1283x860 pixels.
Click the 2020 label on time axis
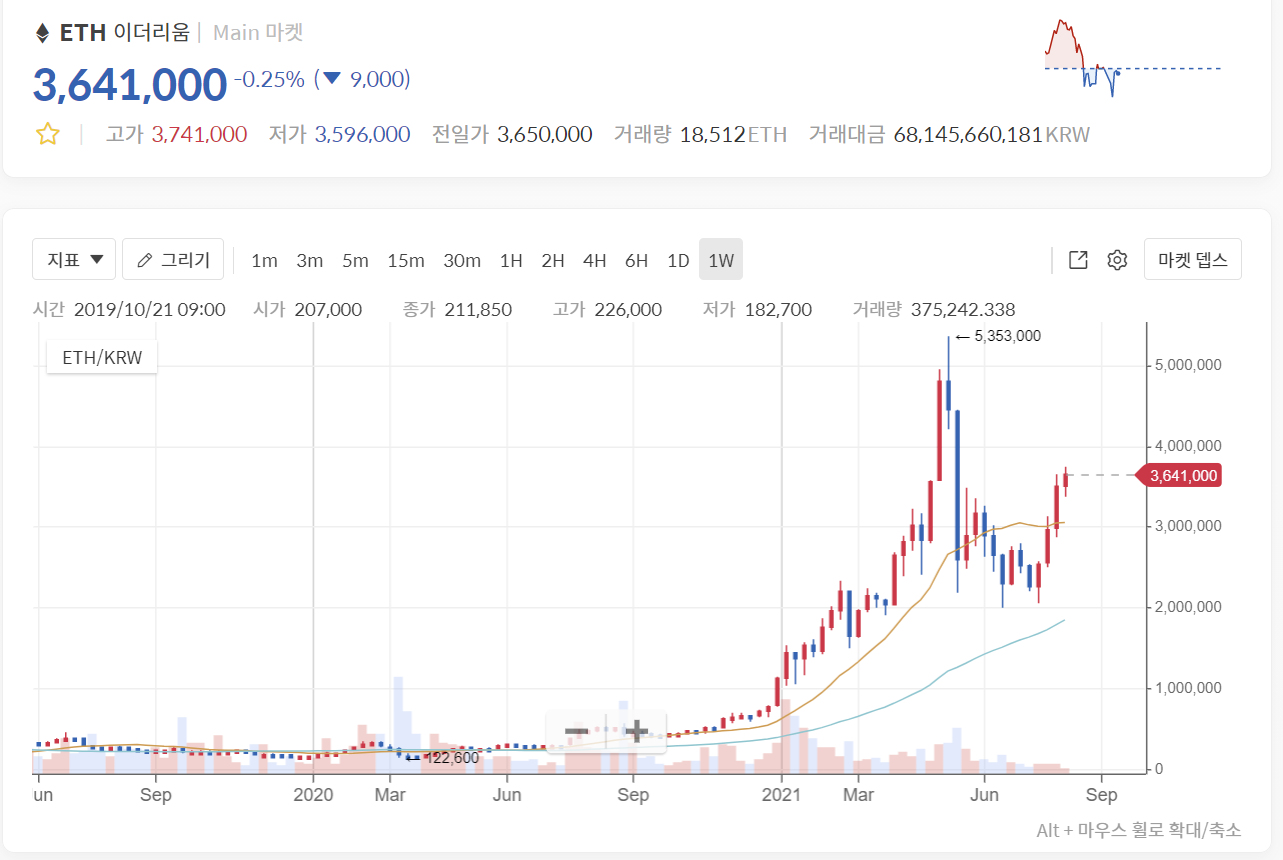(313, 795)
